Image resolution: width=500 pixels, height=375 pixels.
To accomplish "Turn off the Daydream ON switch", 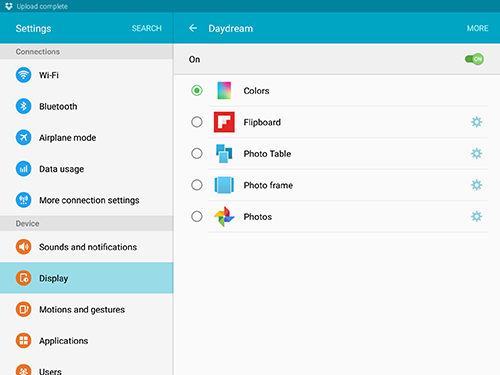I will pos(474,59).
